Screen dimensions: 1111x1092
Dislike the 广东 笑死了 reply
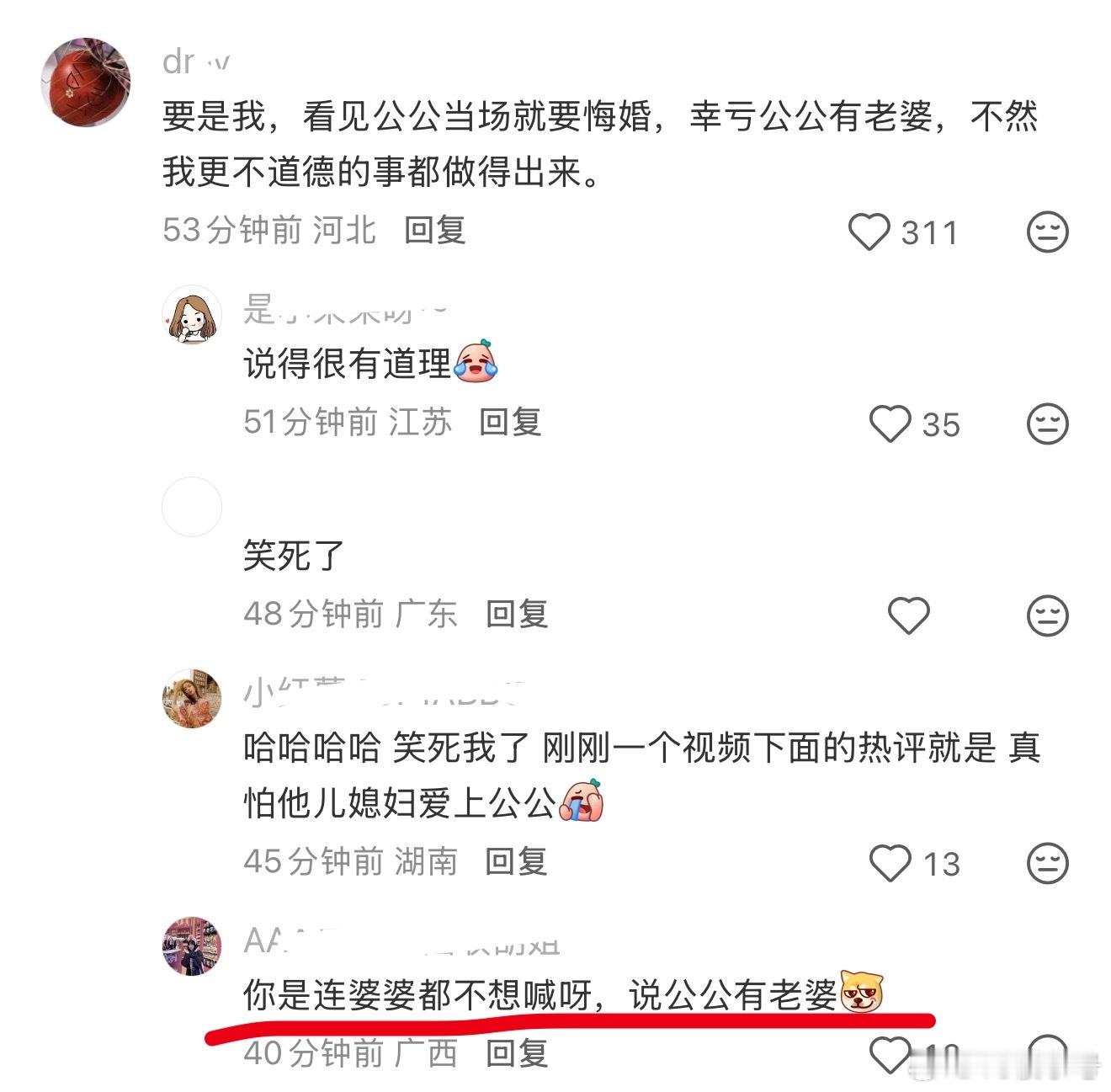click(x=1048, y=615)
